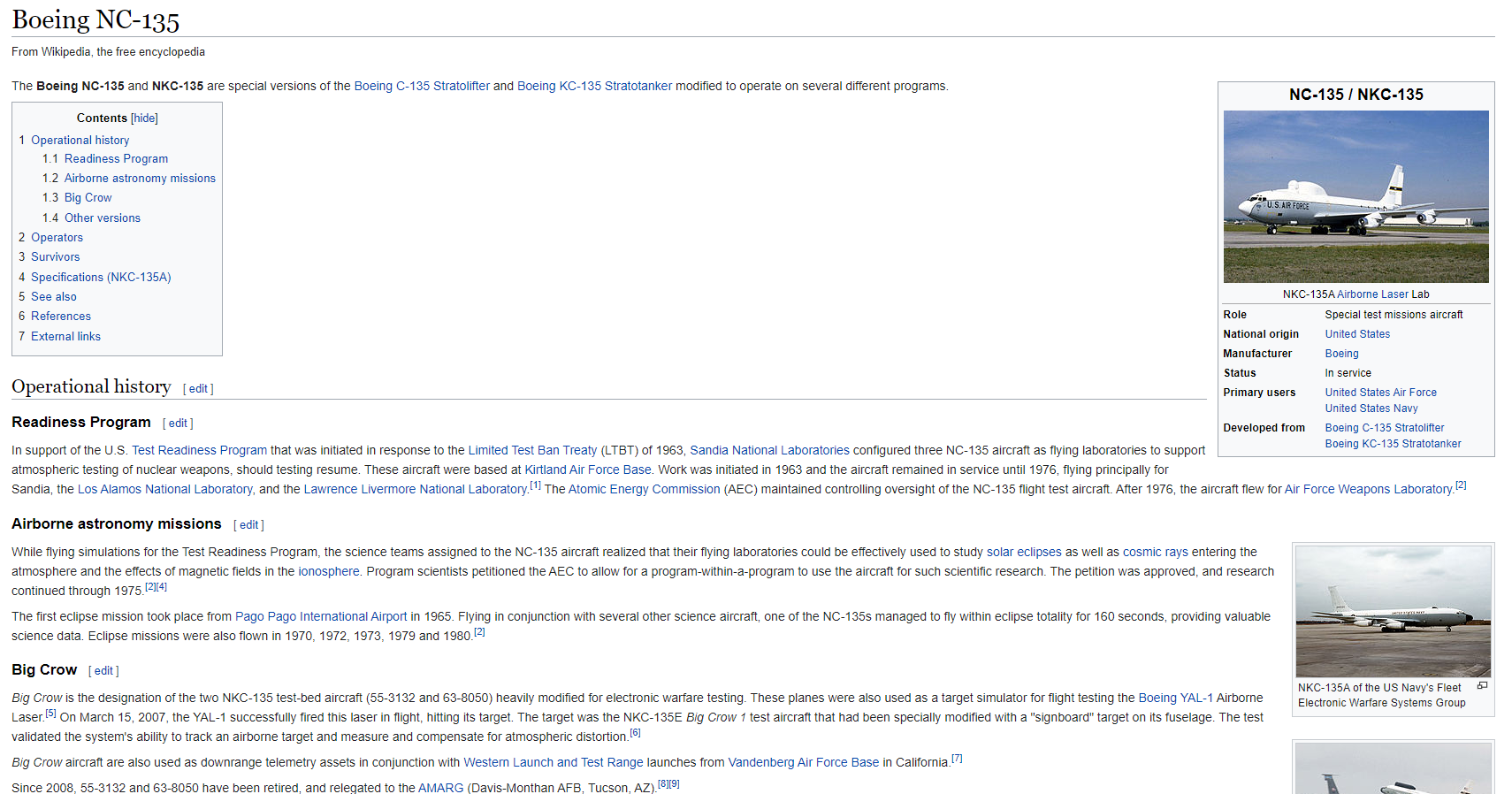
Task: Click citation [5] after Airborne Laser
Action: pos(50,714)
